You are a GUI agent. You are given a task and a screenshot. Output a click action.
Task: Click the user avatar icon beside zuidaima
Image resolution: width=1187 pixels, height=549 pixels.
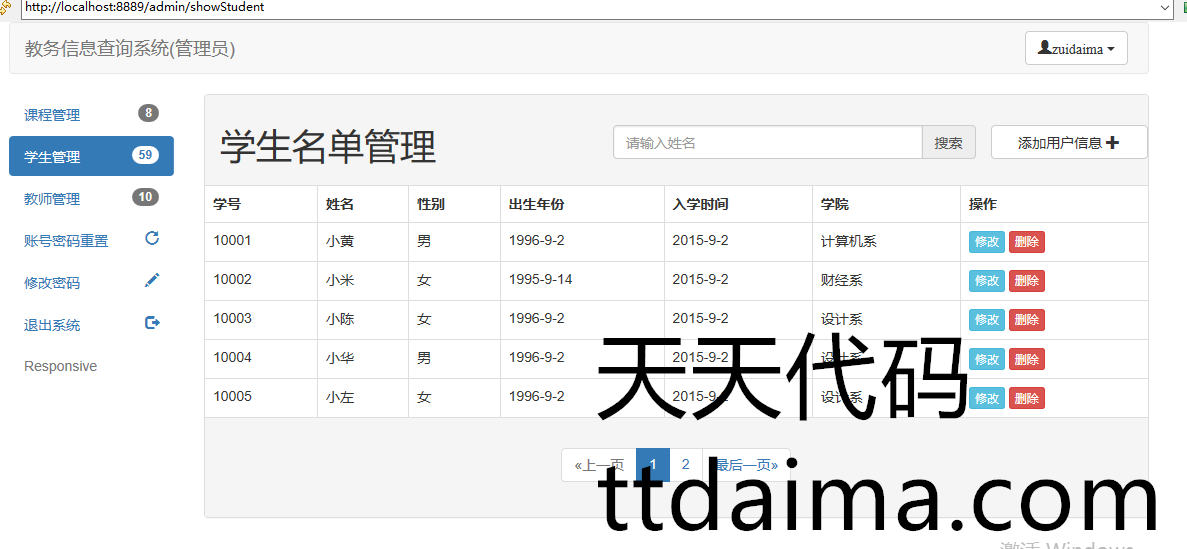pyautogui.click(x=1044, y=47)
